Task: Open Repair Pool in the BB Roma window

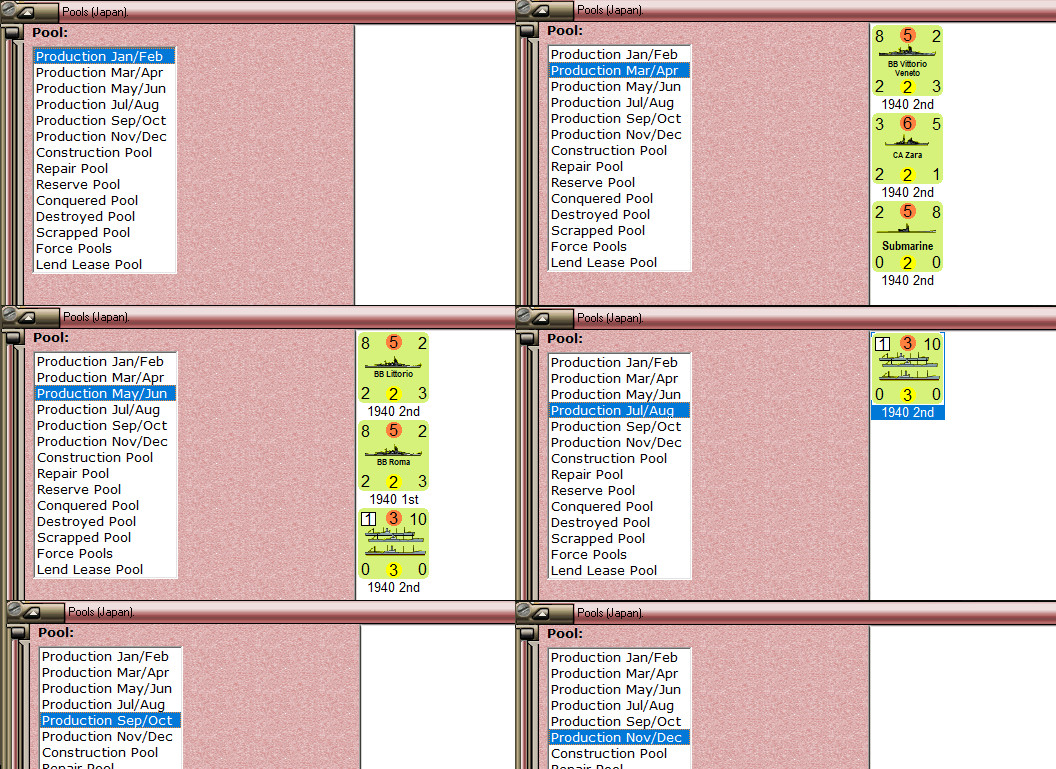Action: tap(106, 473)
